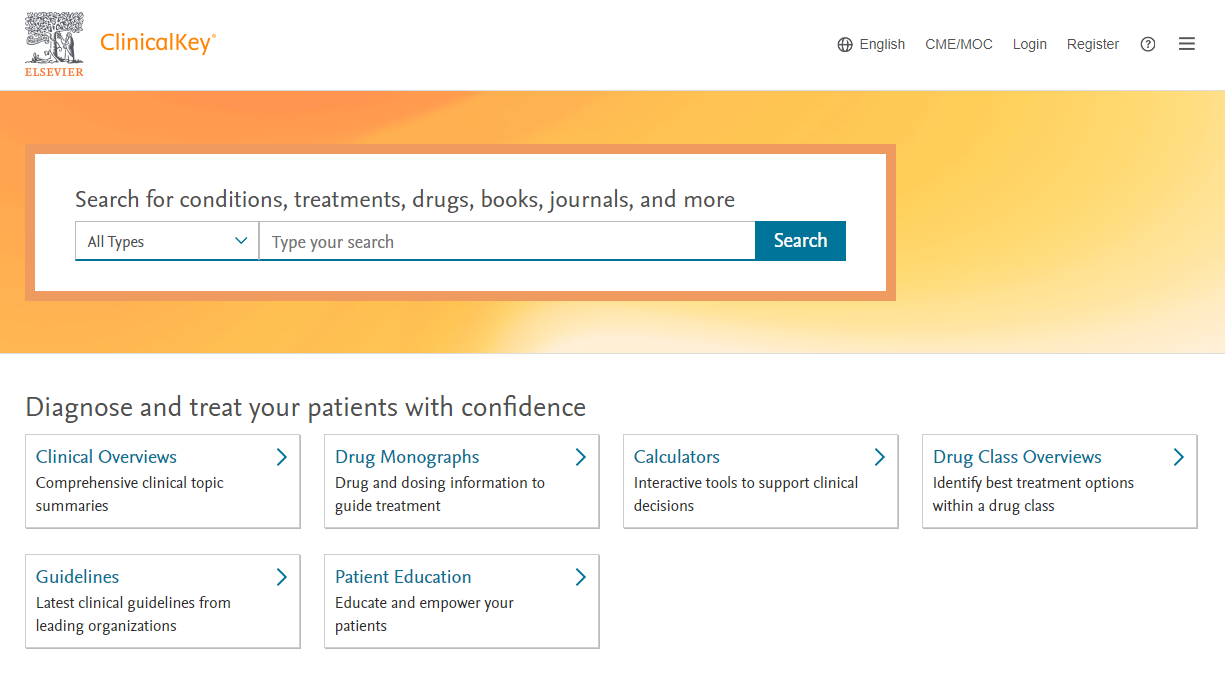Click the Patient Education arrow chevron
This screenshot has width=1225, height=700.
pos(581,577)
